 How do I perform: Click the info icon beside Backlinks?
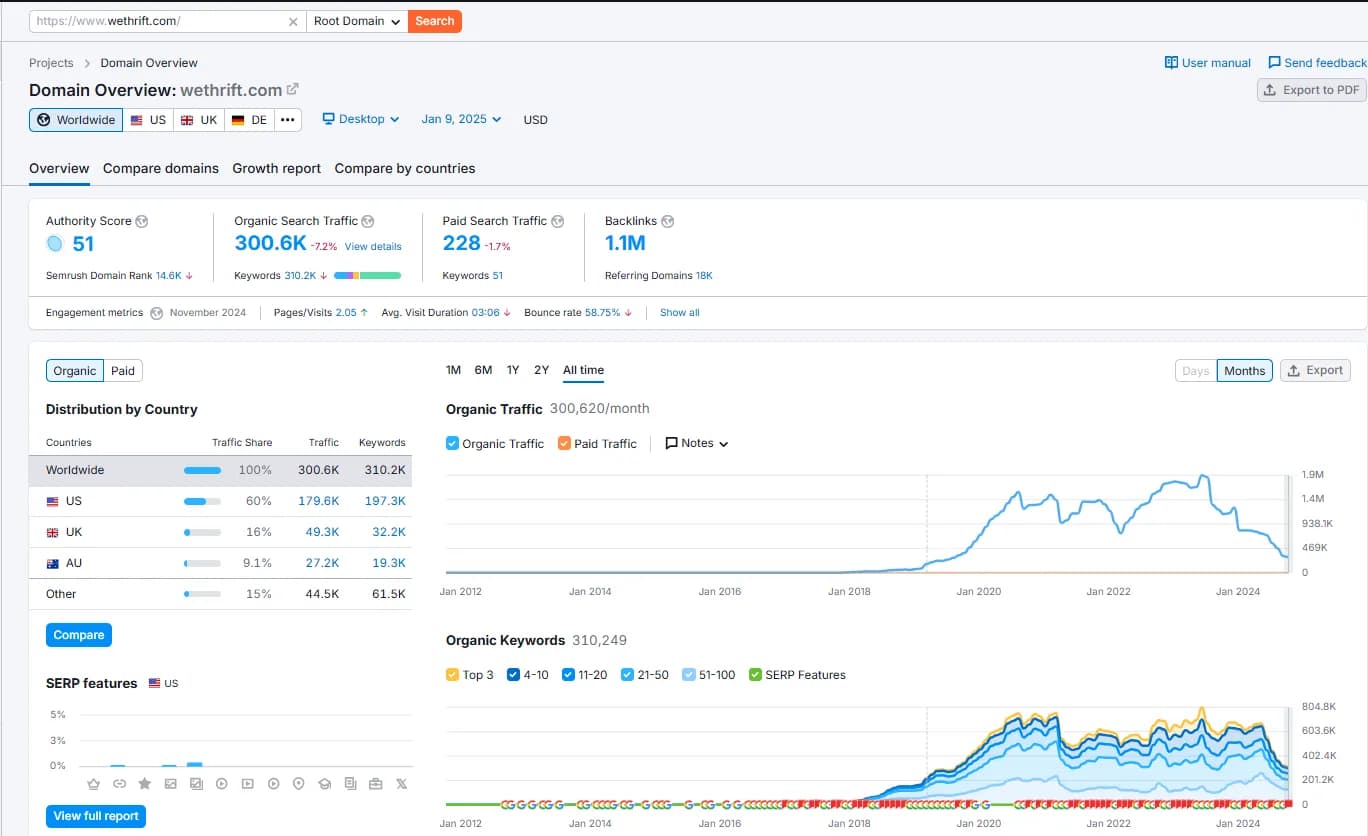(x=668, y=221)
